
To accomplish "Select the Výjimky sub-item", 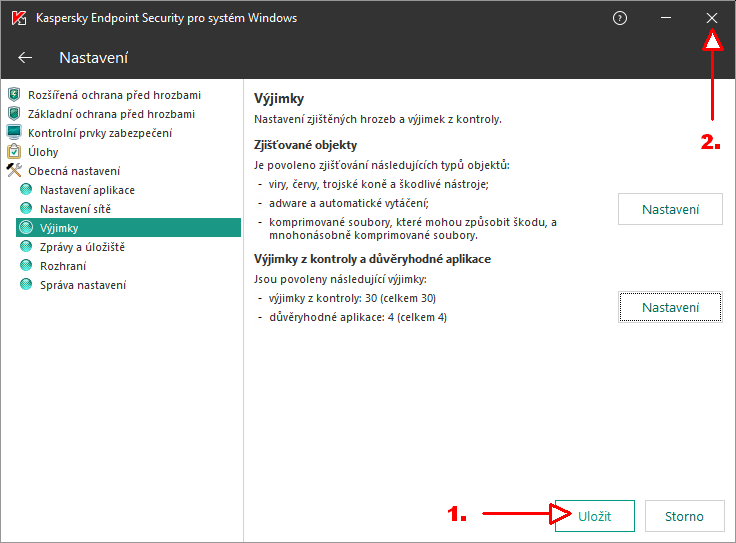I will coord(129,228).
